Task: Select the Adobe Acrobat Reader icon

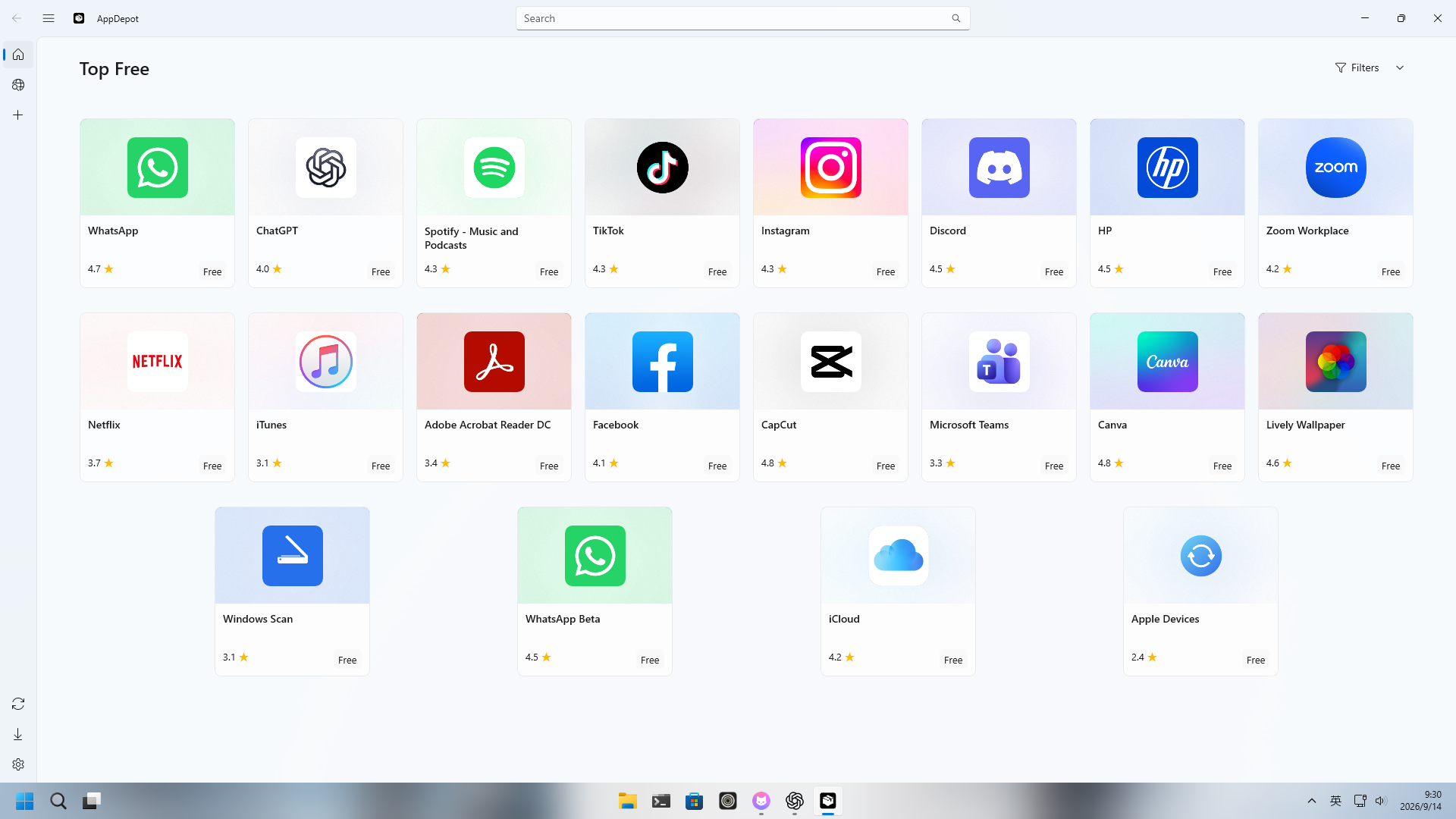Action: [494, 362]
